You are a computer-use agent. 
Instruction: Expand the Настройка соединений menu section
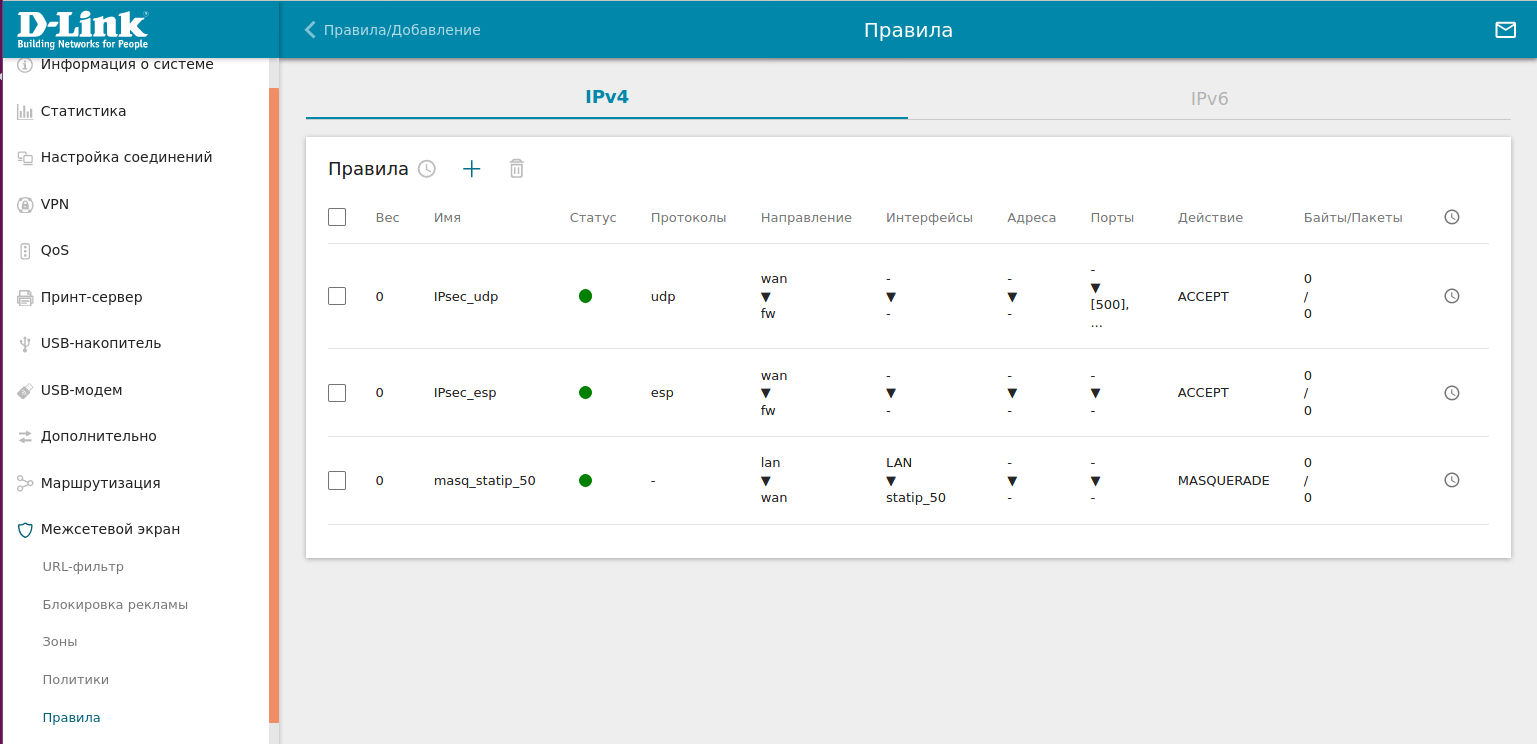pyautogui.click(x=126, y=157)
